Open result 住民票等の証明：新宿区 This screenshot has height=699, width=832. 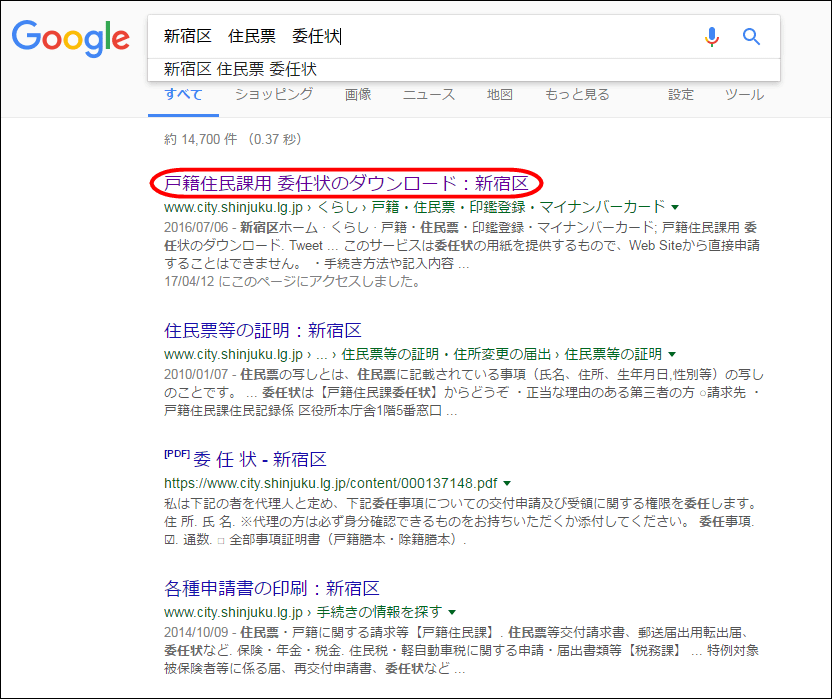[x=263, y=331]
